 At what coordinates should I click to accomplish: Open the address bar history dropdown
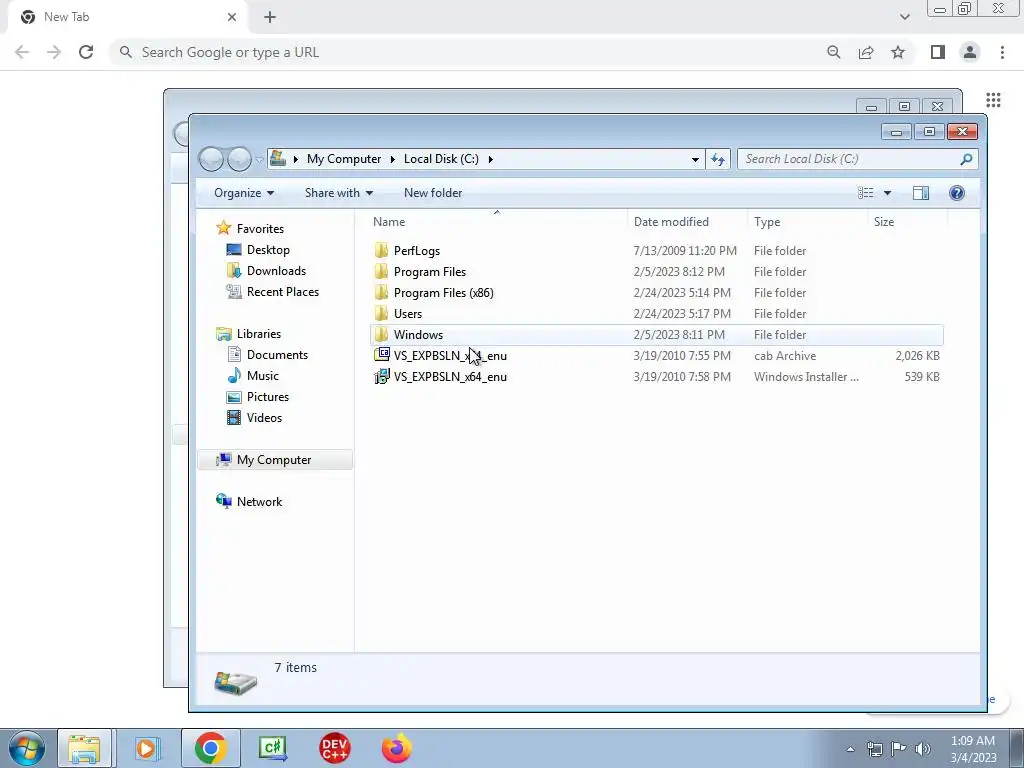pyautogui.click(x=695, y=159)
